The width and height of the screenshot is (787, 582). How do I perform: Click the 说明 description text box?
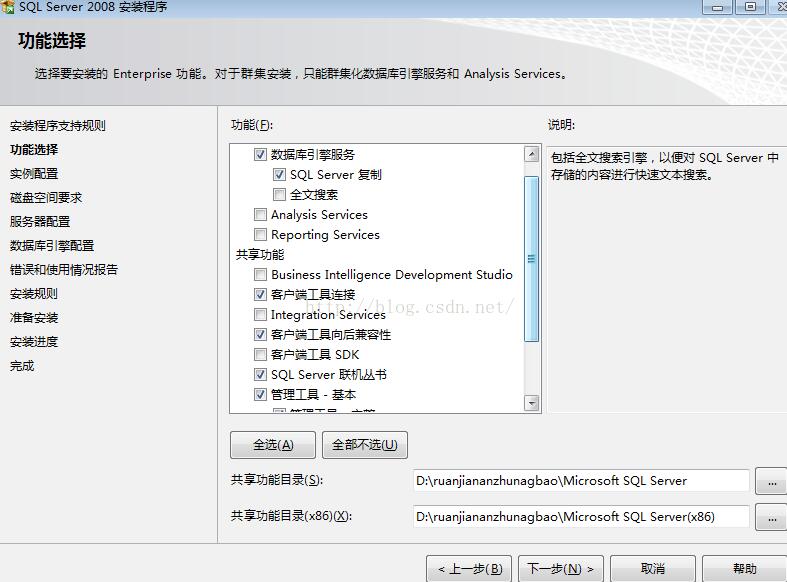click(667, 280)
